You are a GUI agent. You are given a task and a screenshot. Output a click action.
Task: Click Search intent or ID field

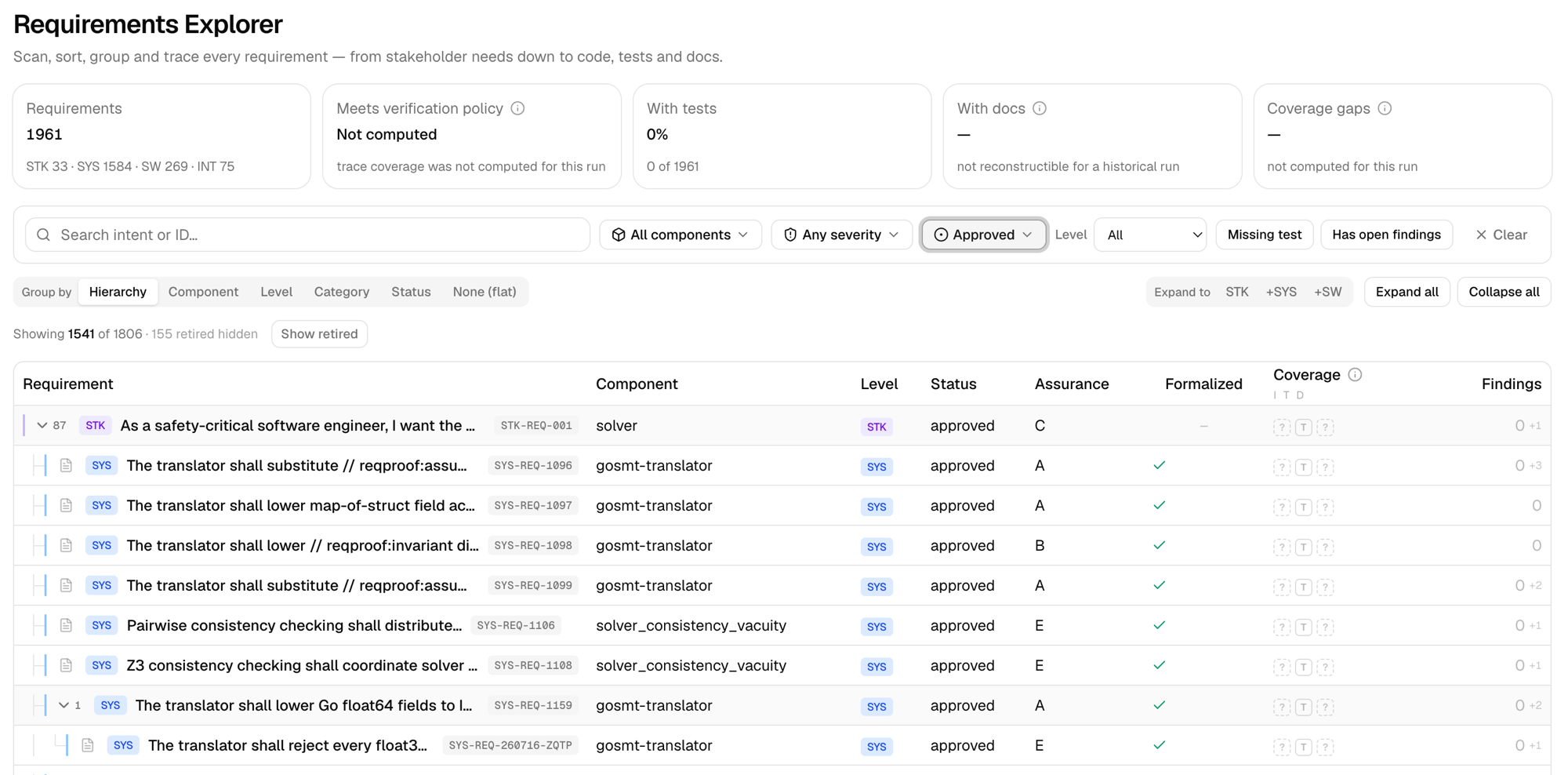307,235
